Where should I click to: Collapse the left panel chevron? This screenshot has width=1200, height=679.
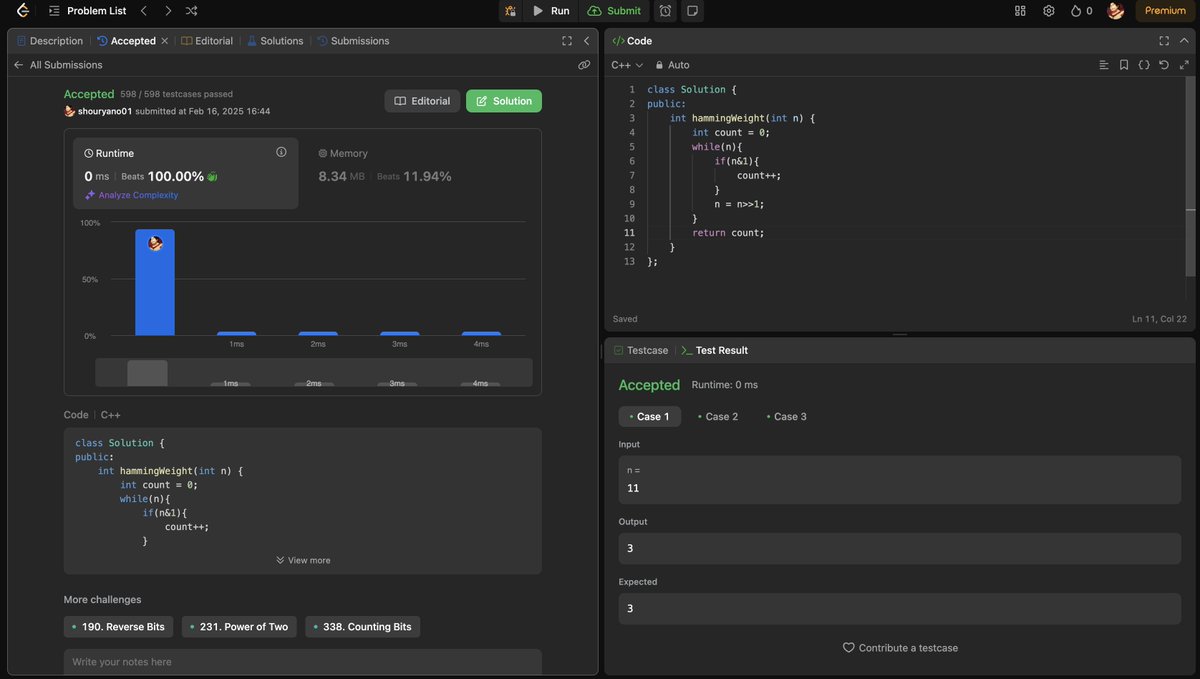586,41
